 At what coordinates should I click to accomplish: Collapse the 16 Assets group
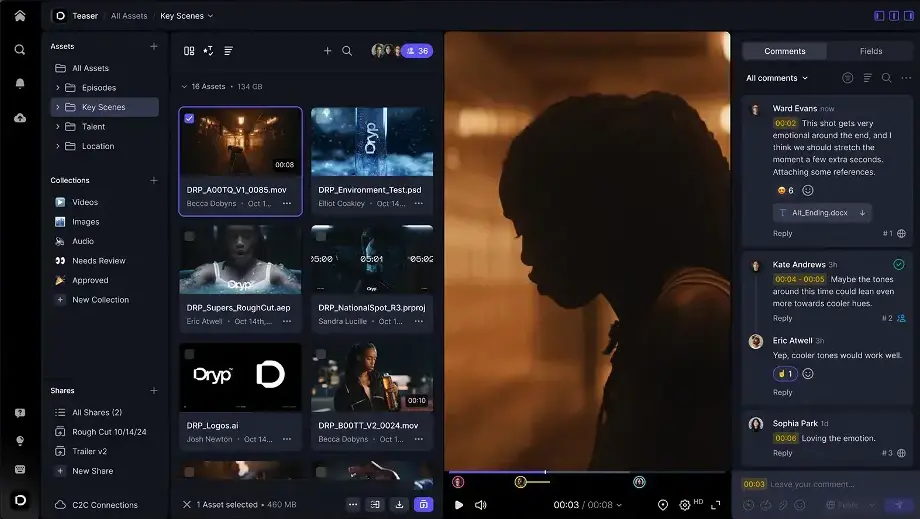tap(184, 87)
